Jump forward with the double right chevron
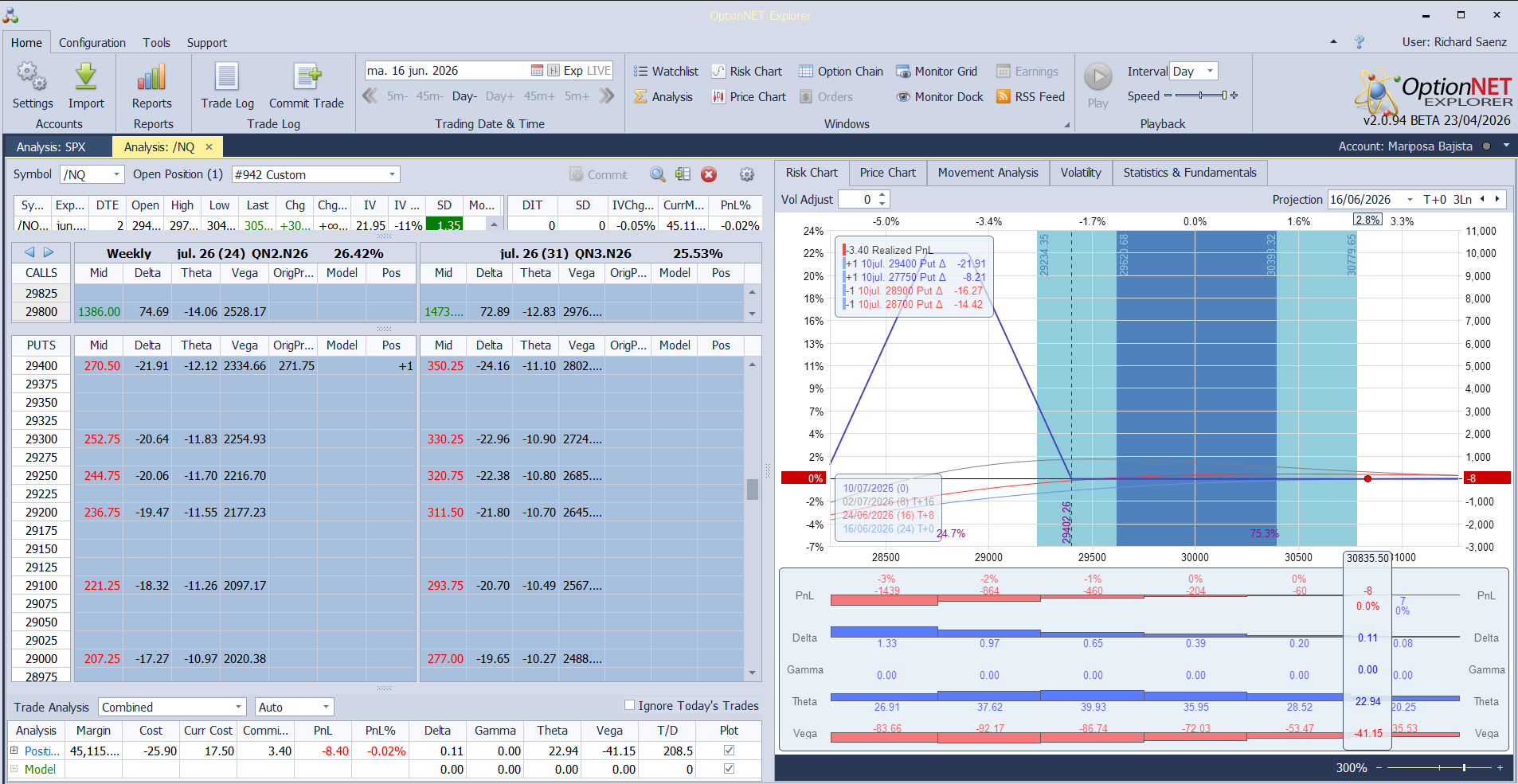Viewport: 1518px width, 784px height. (607, 96)
